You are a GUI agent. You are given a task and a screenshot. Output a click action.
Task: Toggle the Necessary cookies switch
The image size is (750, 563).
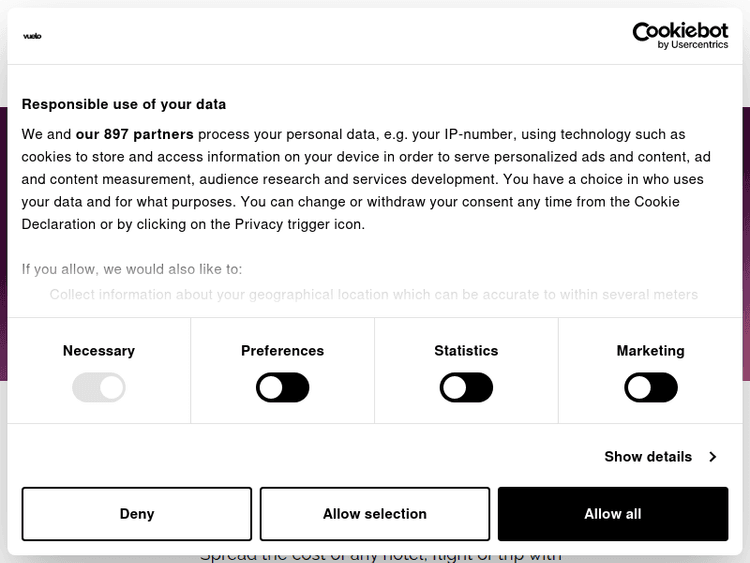pyautogui.click(x=99, y=388)
